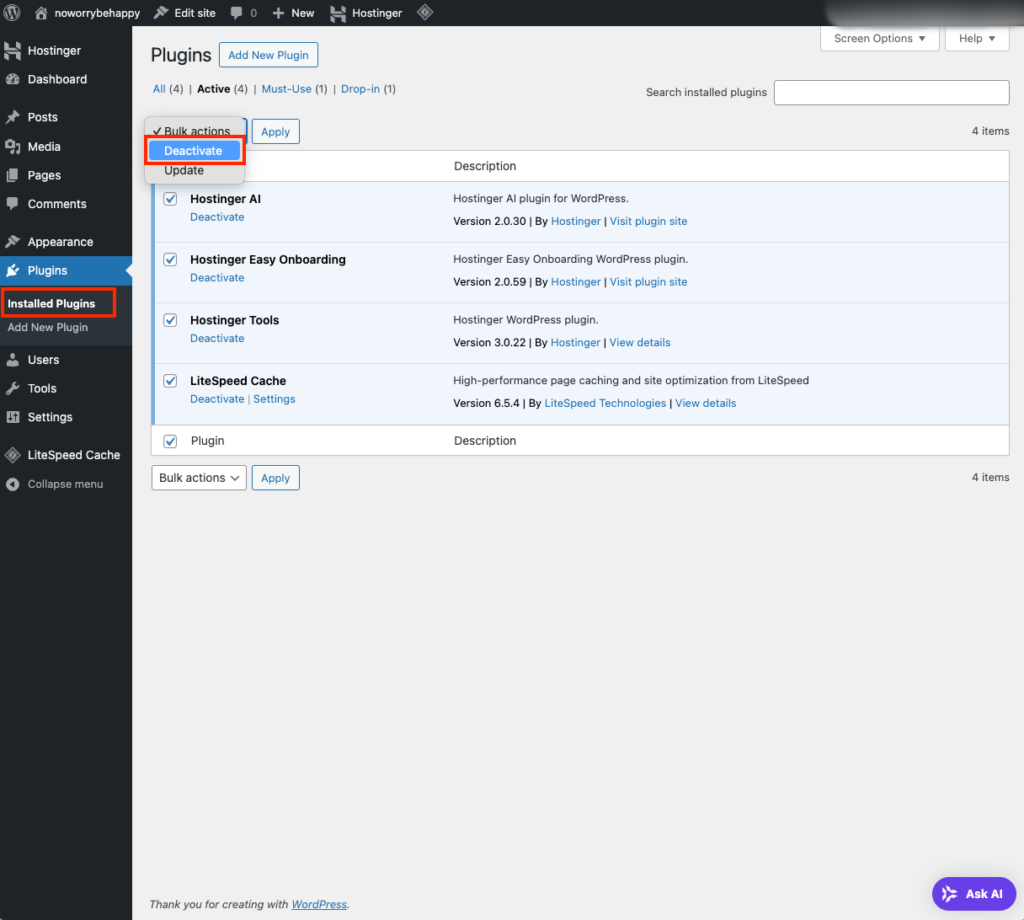1024x920 pixels.
Task: Click the Dashboard gauge icon
Action: click(x=12, y=79)
